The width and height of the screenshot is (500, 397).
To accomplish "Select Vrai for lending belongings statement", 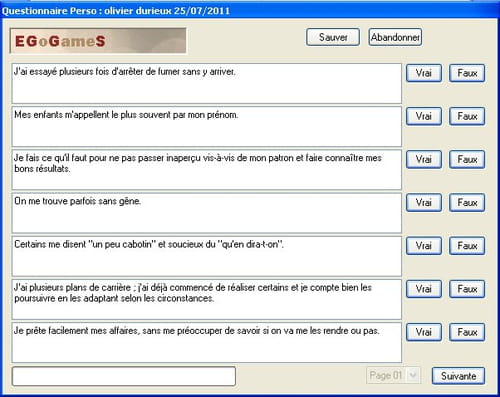I will (x=424, y=332).
